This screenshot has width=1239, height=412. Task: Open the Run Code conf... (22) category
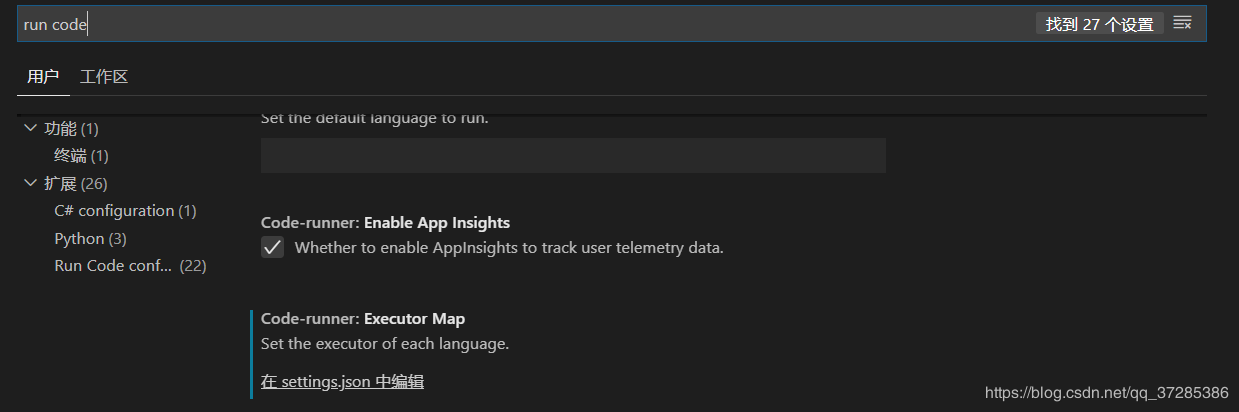coord(130,266)
